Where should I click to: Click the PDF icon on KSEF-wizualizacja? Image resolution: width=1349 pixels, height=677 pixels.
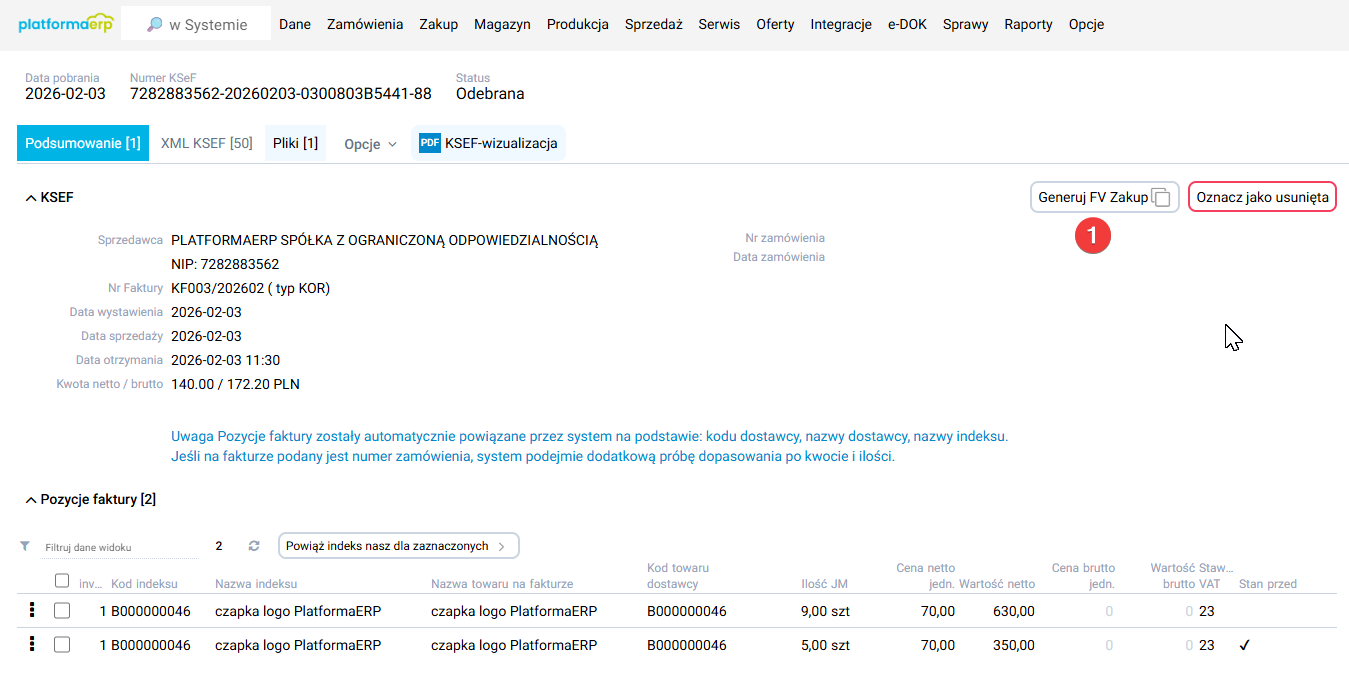coord(430,143)
